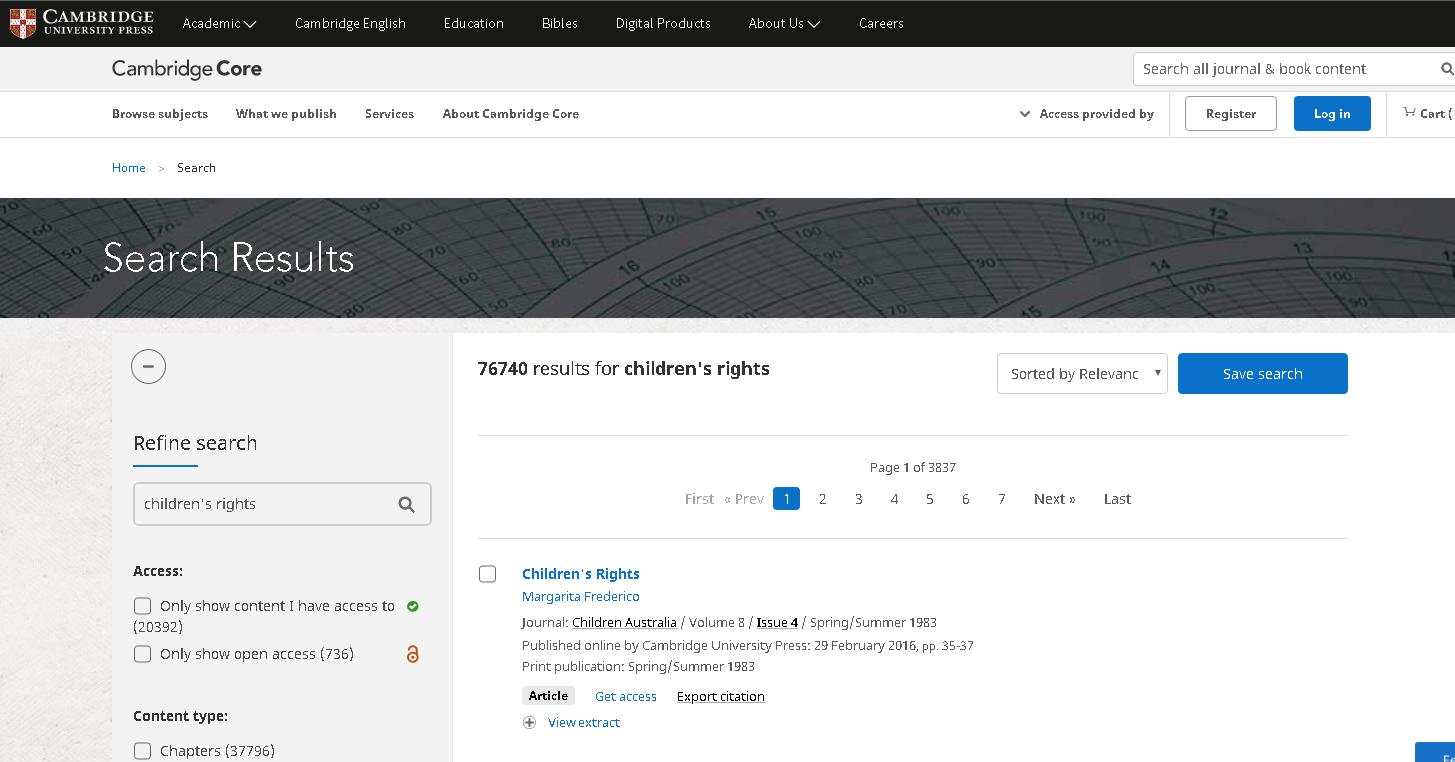Click the Save search button

click(1263, 374)
